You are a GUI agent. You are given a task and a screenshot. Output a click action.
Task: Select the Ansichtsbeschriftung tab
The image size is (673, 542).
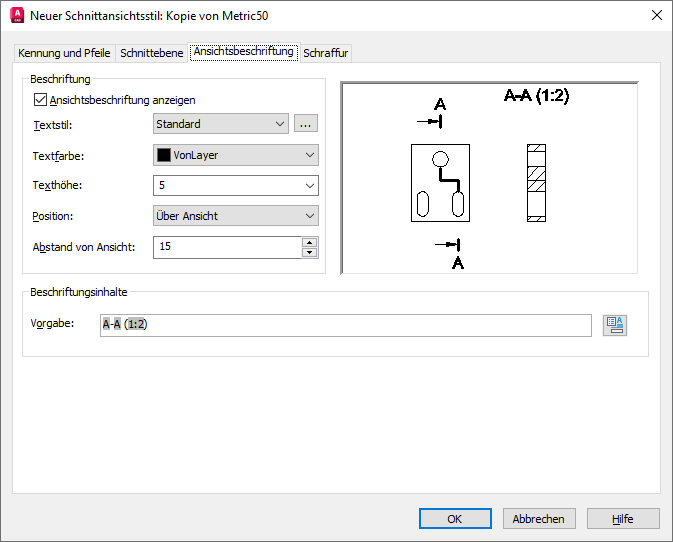(243, 51)
